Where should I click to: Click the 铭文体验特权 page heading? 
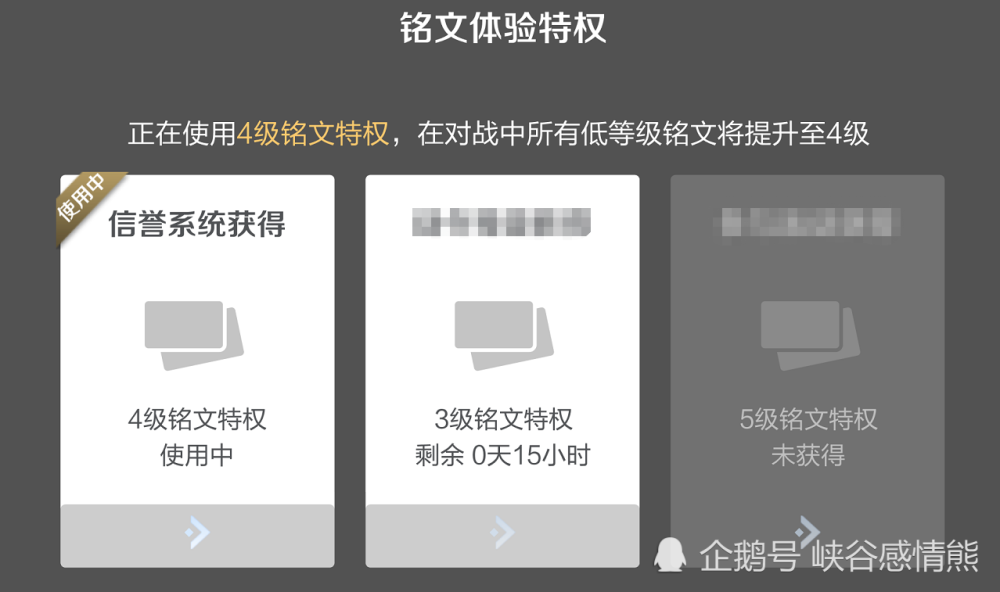(503, 28)
